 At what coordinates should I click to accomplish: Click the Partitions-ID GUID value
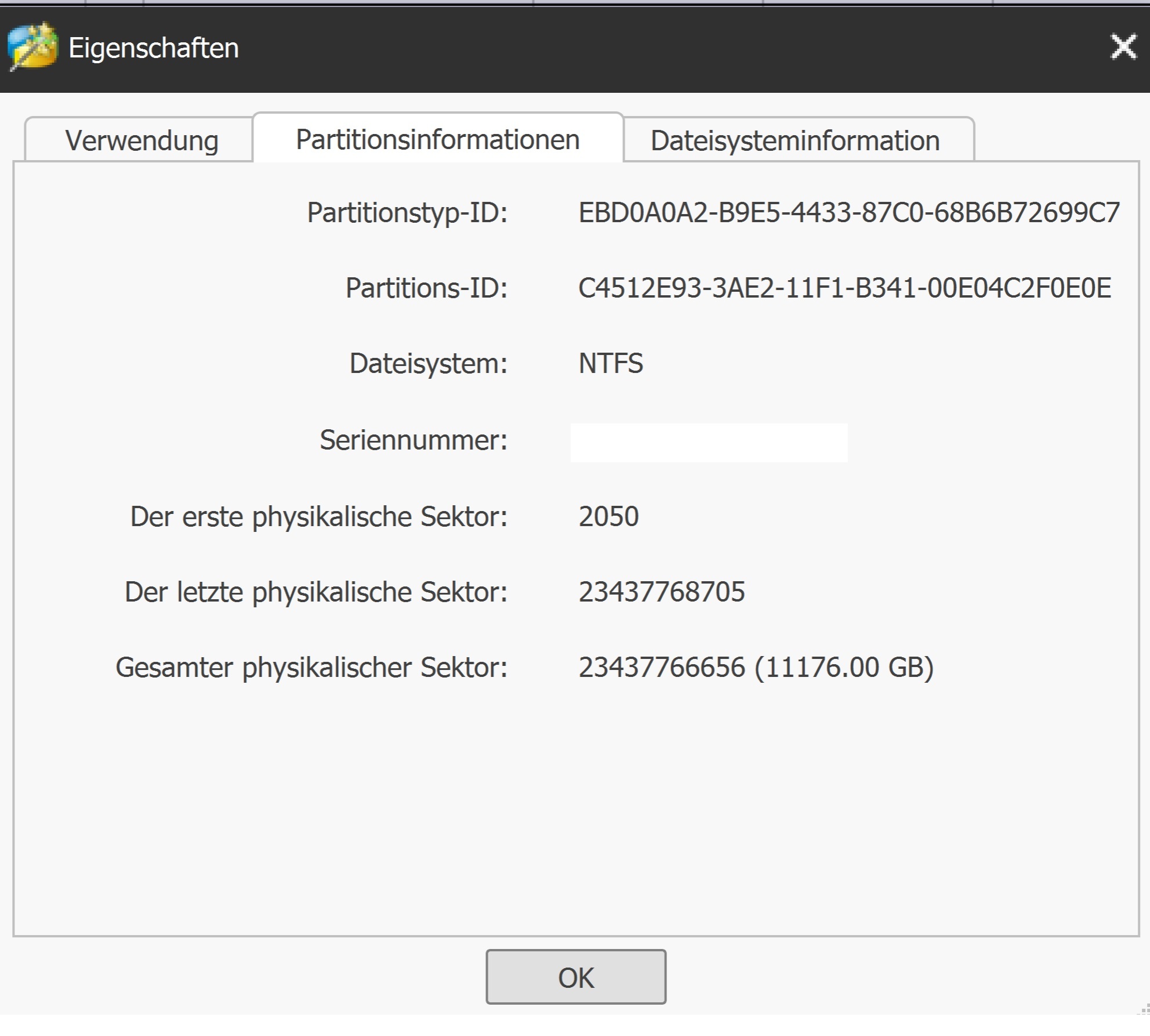844,288
